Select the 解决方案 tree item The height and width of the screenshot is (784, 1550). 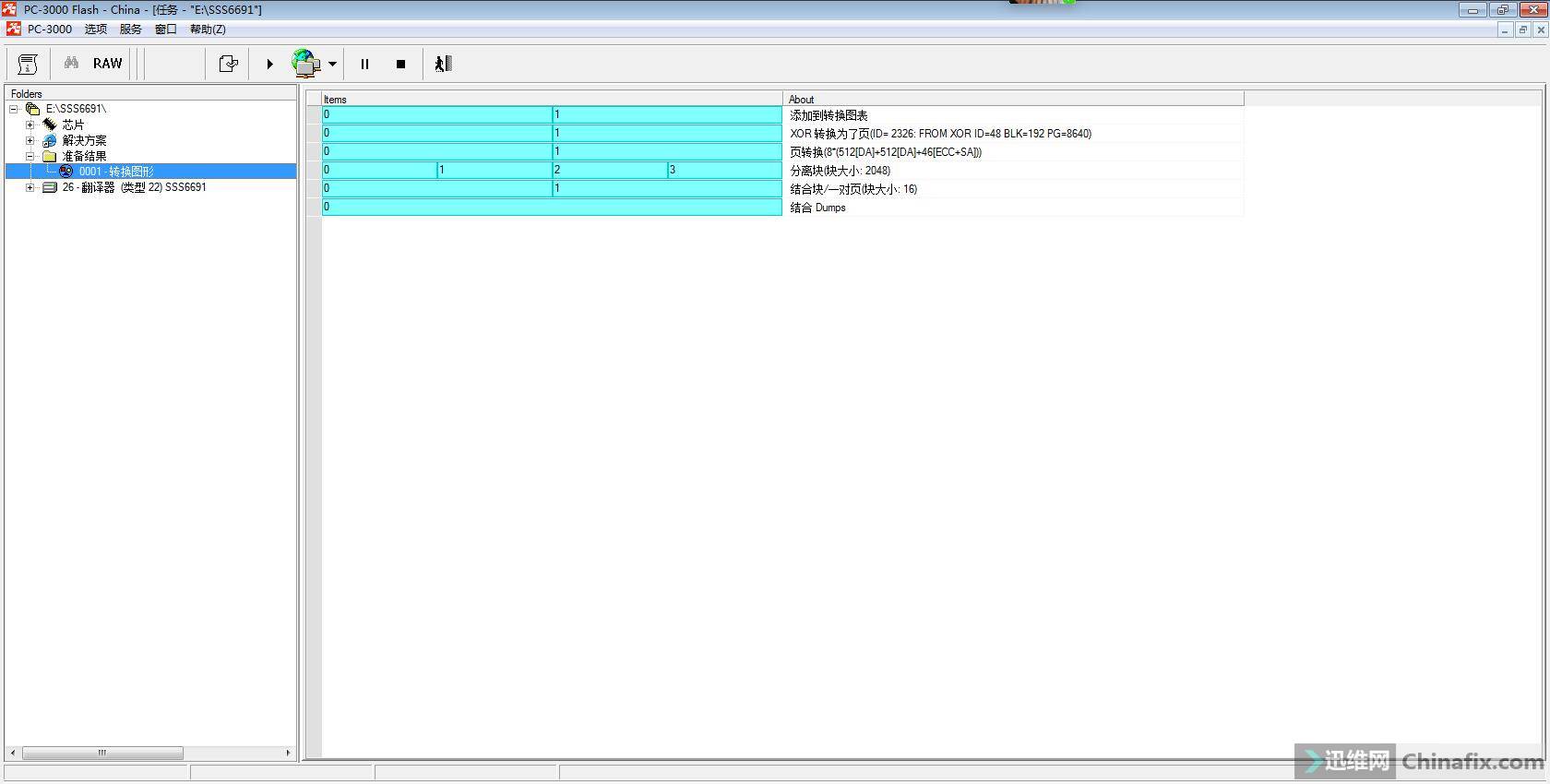pos(84,140)
